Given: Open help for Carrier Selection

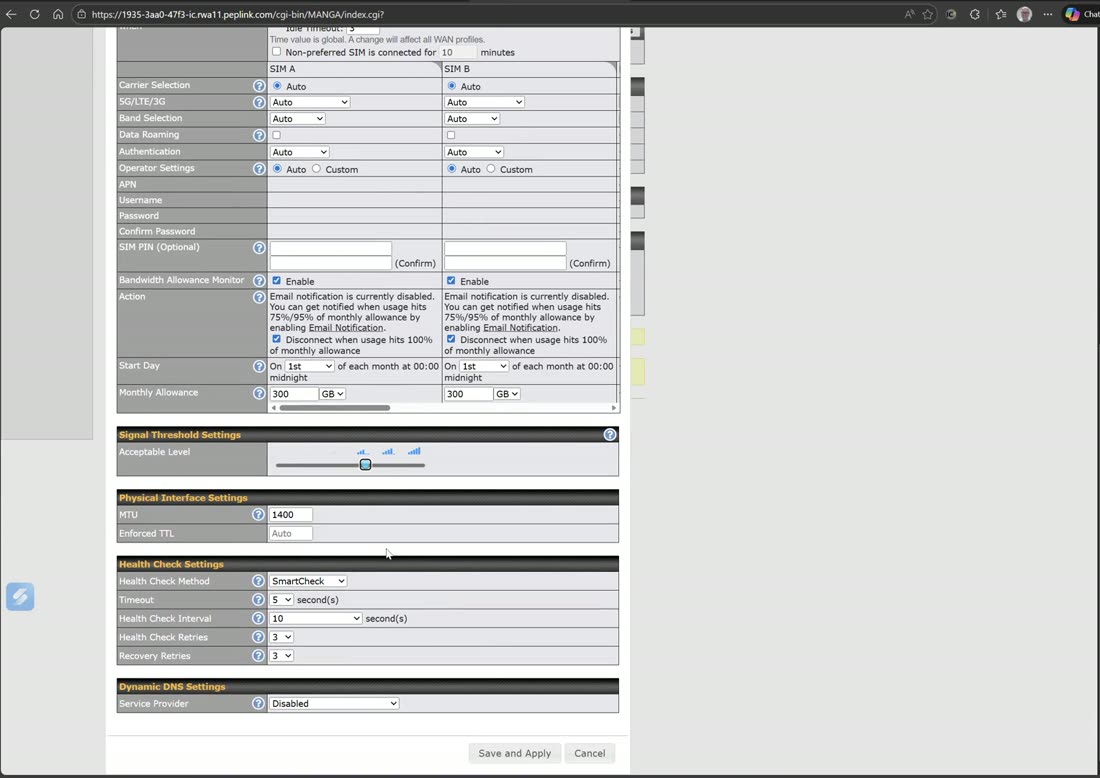Looking at the screenshot, I should pyautogui.click(x=259, y=86).
